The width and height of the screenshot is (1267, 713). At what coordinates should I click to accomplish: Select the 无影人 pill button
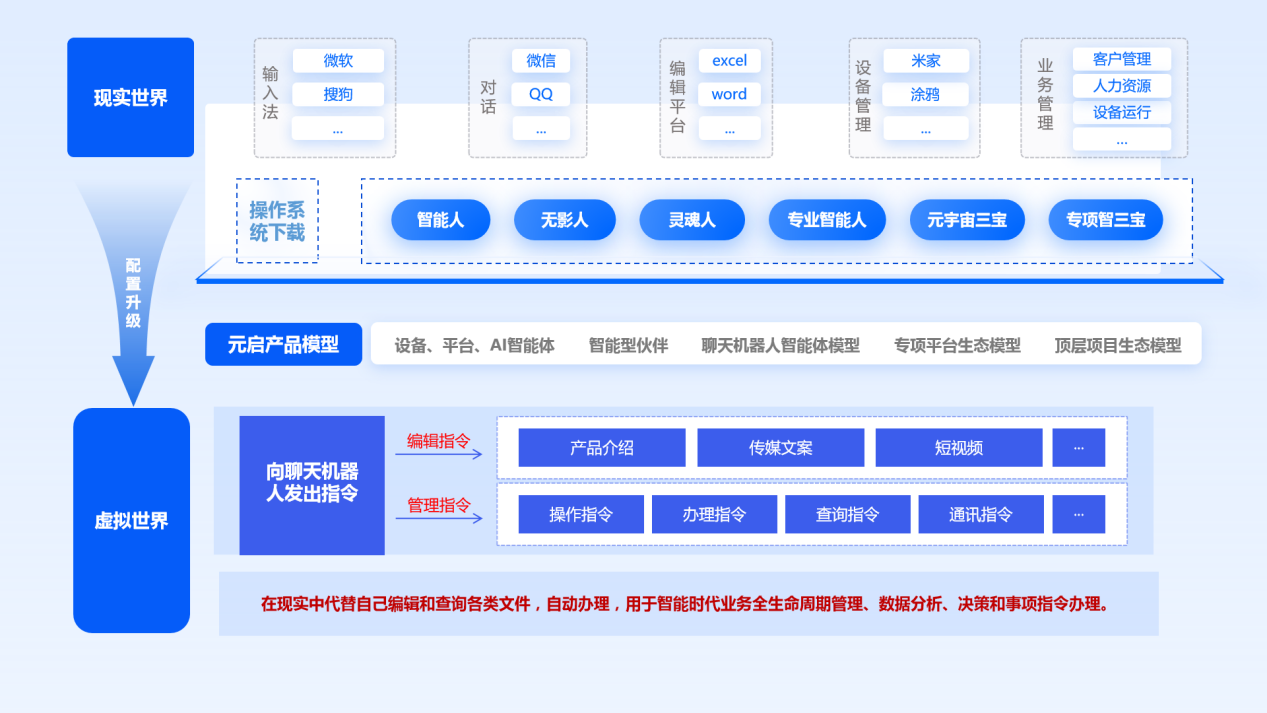click(x=564, y=220)
